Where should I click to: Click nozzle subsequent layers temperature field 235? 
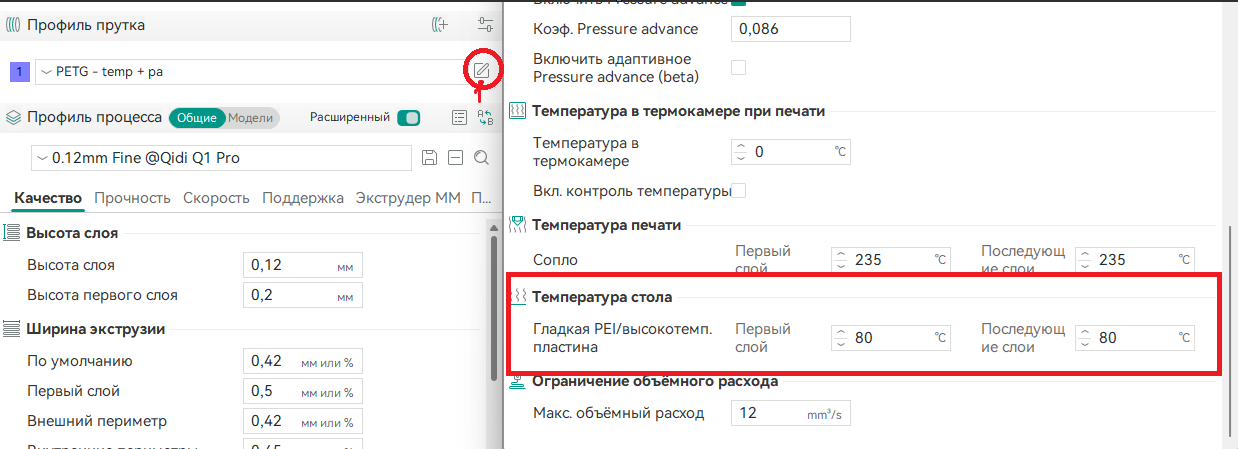point(1135,260)
